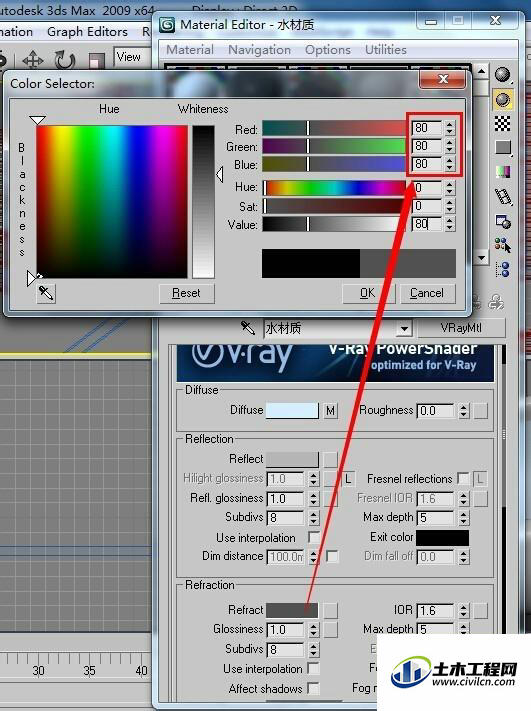Select the Rotate tool in main toolbar

point(65,59)
